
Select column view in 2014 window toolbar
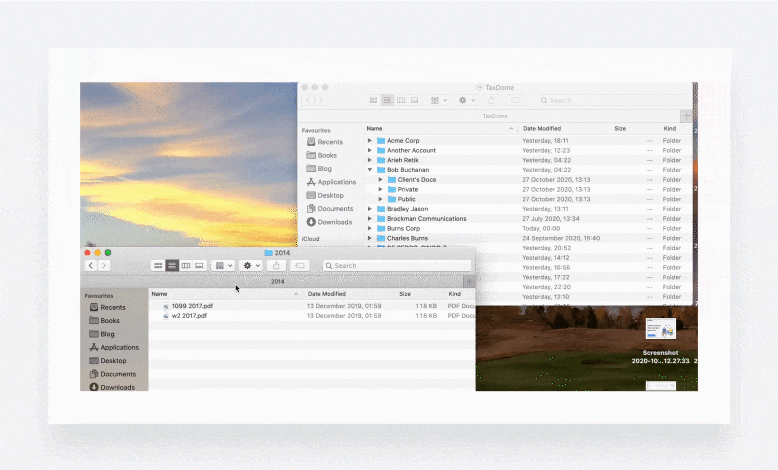click(185, 265)
